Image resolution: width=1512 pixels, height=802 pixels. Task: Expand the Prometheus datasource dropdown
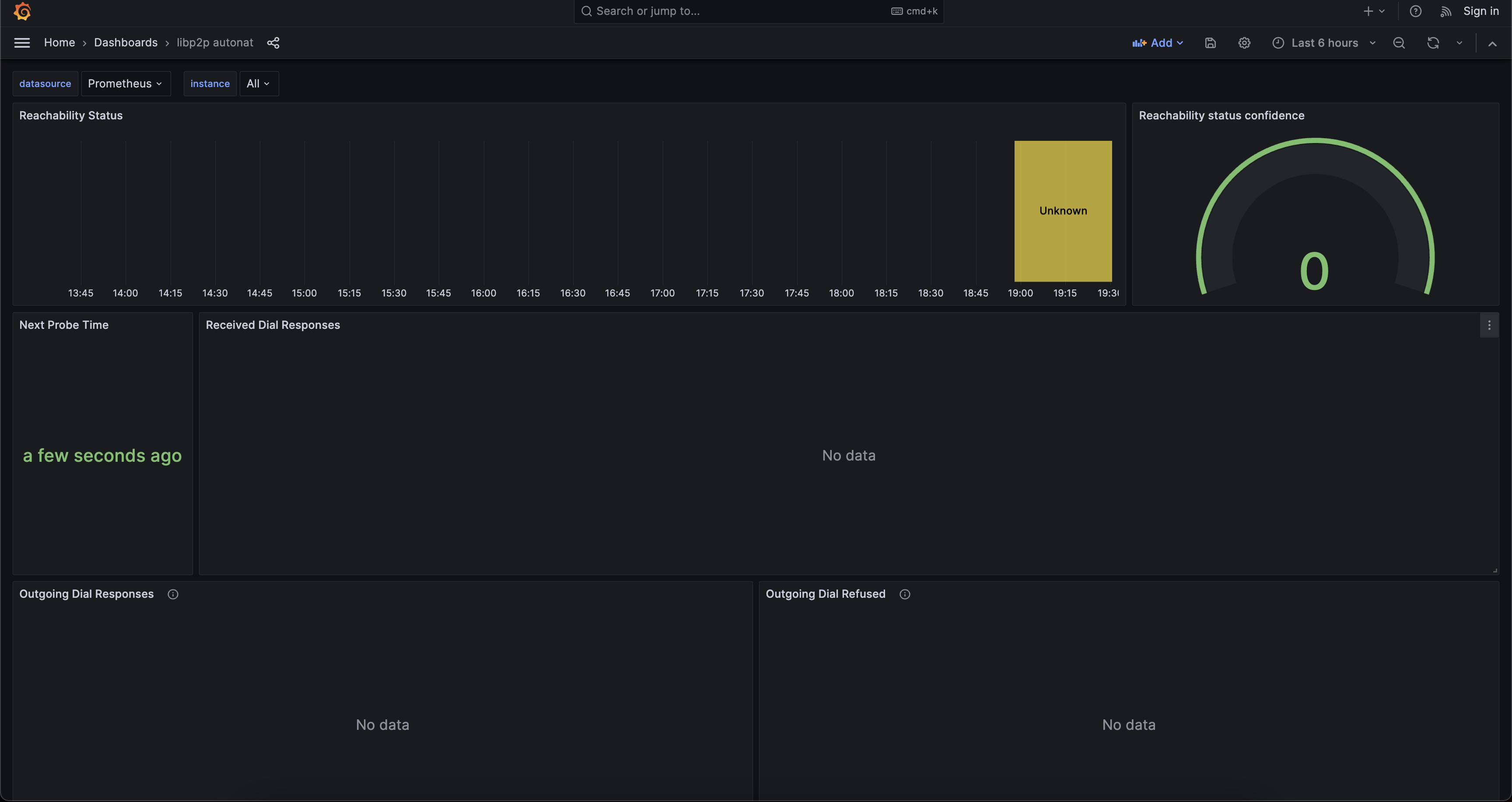pyautogui.click(x=125, y=83)
